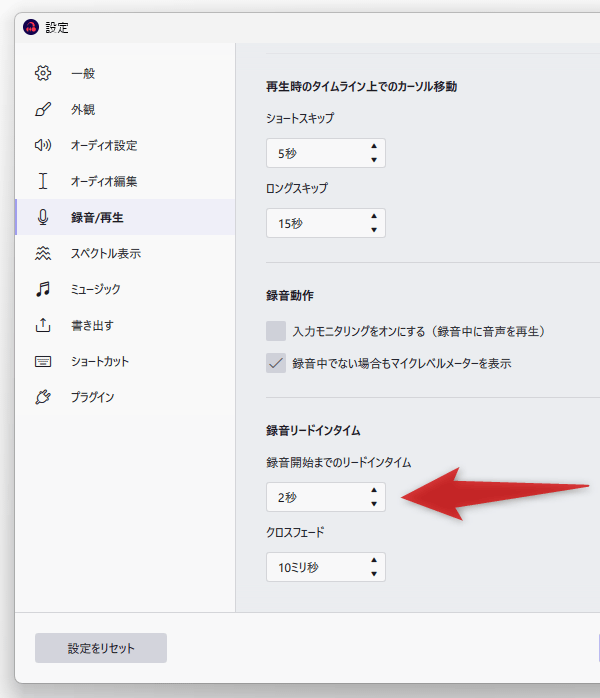The height and width of the screenshot is (698, 600).
Task: Enable 入力モニタリングをオンにする checkbox
Action: pyautogui.click(x=276, y=331)
